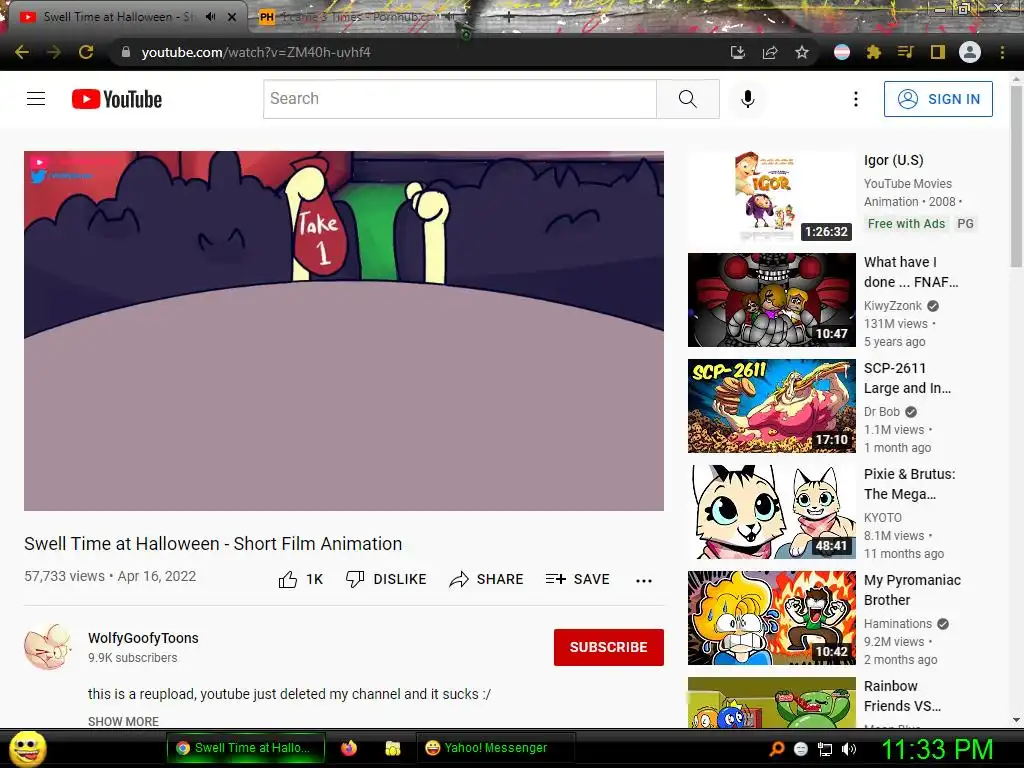1024x768 pixels.
Task: Open the striped round extension icon
Action: (842, 52)
